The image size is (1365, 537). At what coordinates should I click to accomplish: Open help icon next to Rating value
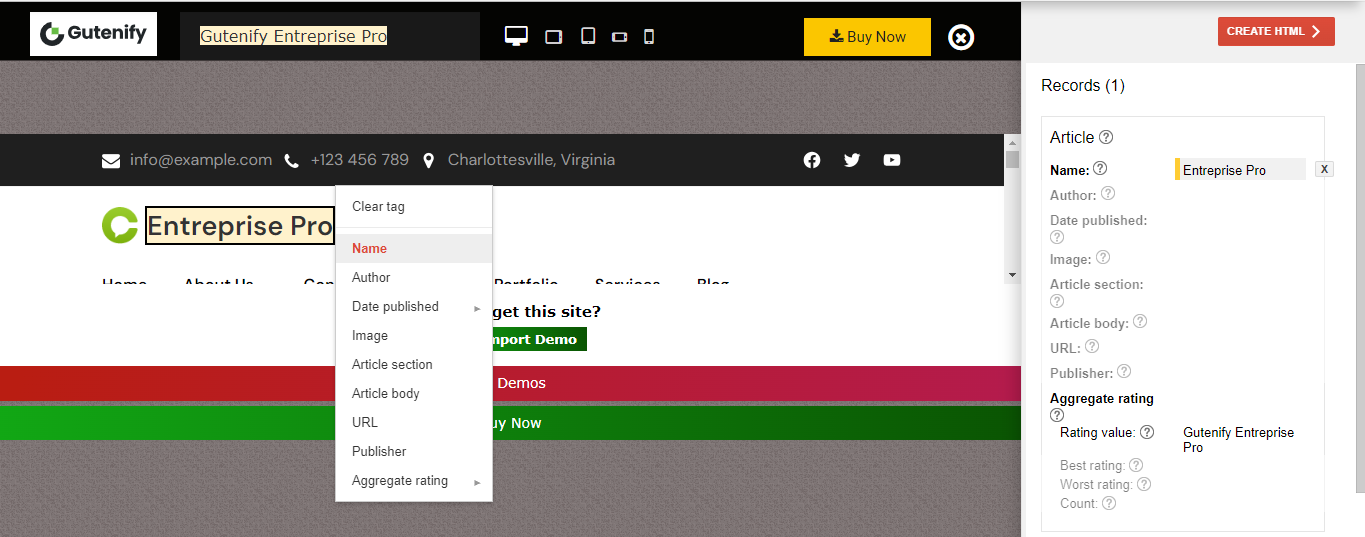click(1147, 432)
